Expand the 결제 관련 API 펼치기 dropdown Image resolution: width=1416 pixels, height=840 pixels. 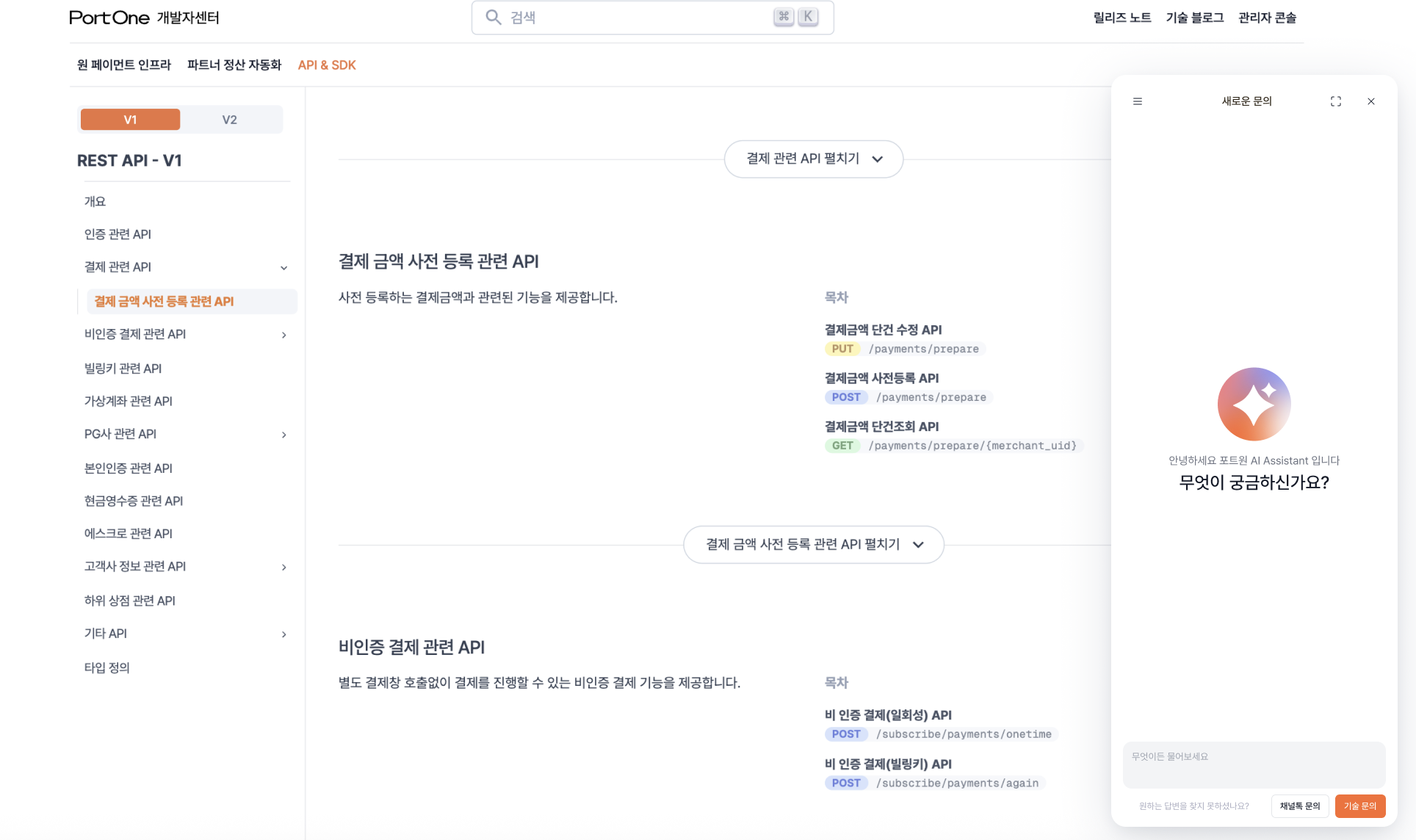[x=813, y=159]
